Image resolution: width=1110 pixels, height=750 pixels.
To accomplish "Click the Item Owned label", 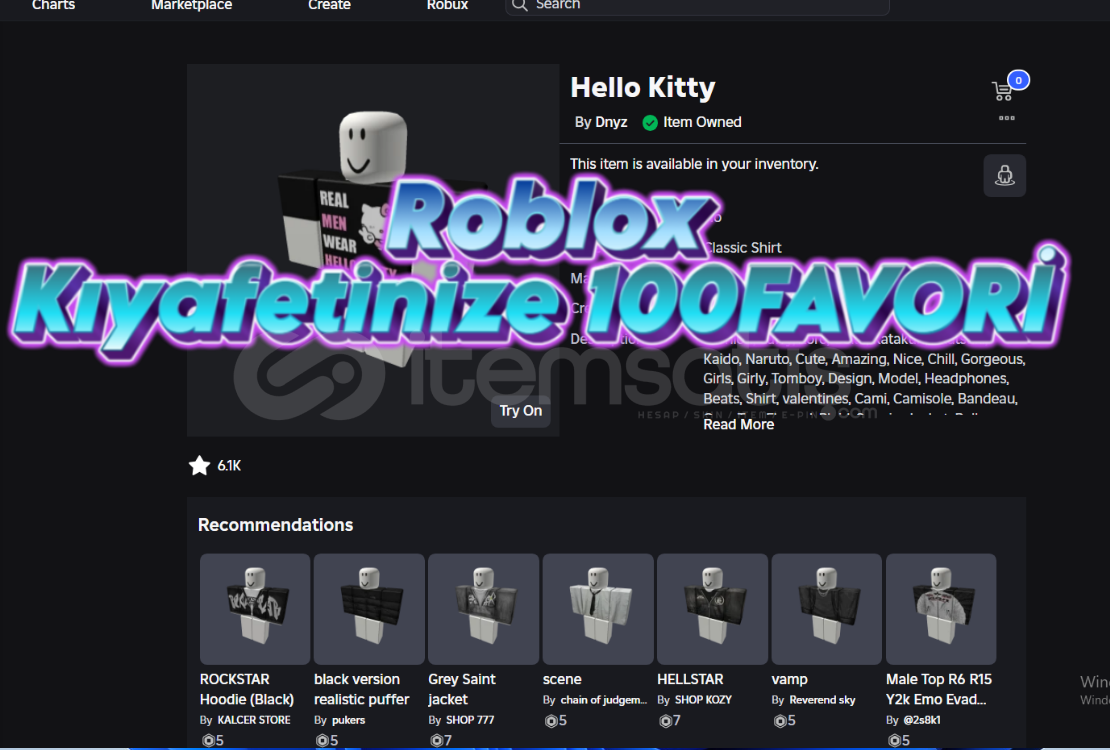I will pyautogui.click(x=702, y=123).
